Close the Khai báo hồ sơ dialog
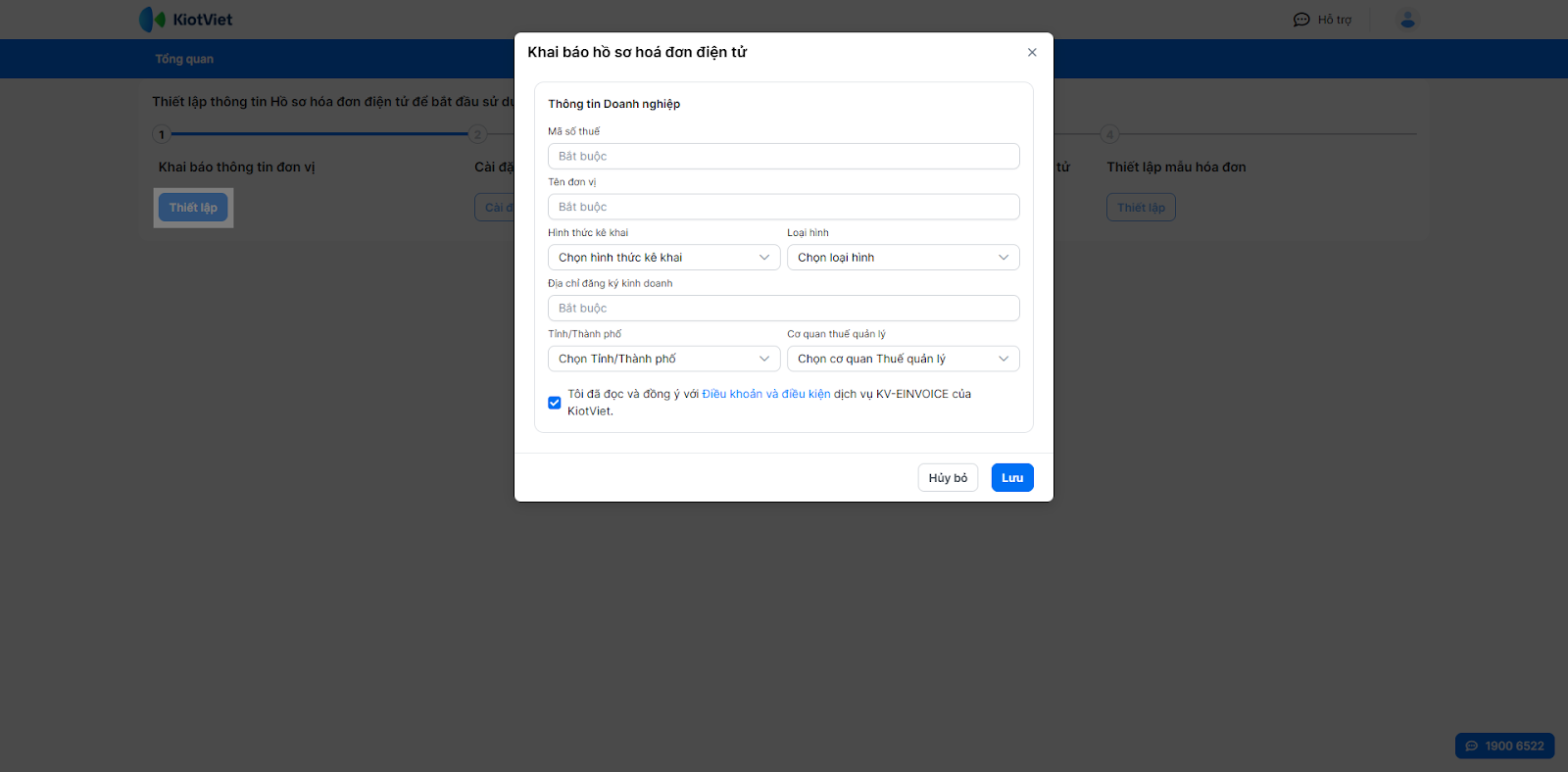 [x=1032, y=53]
